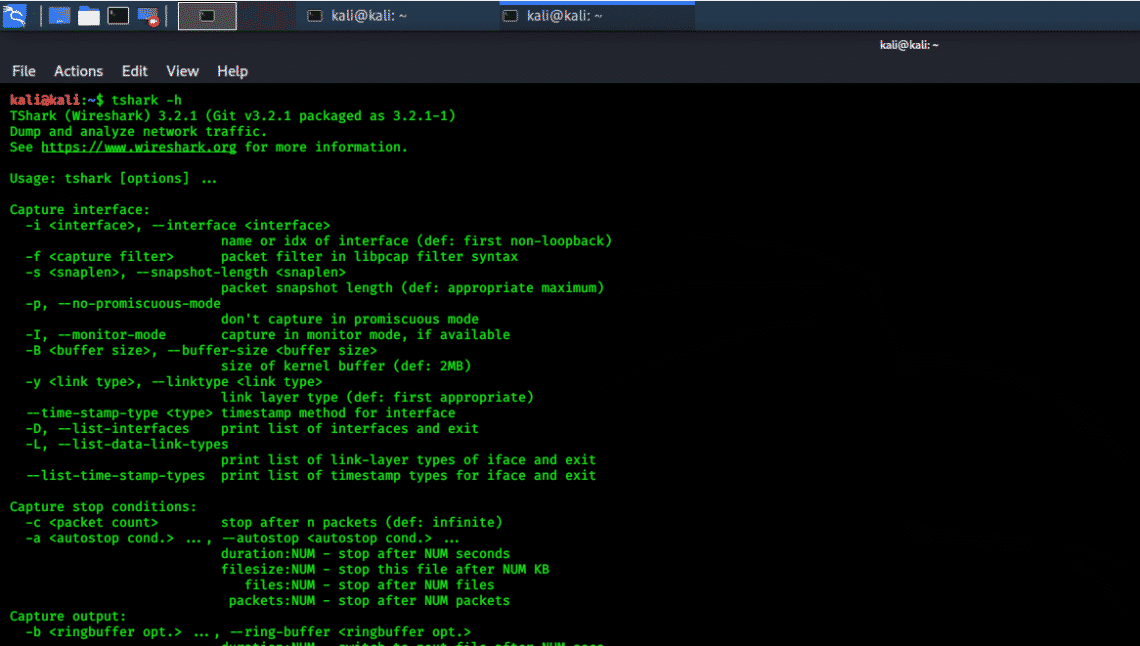Image resolution: width=1140 pixels, height=646 pixels.
Task: Click the terminal icon in the first taskbar entry
Action: pos(314,16)
